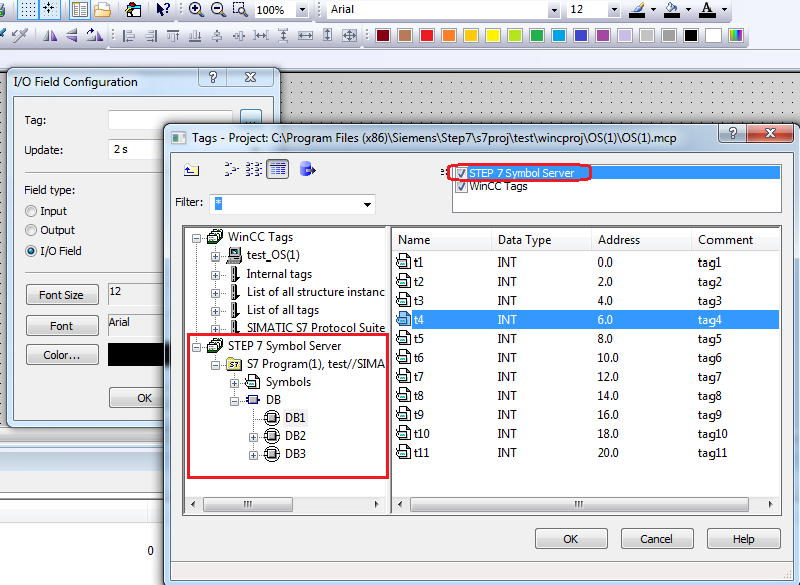Click Help in the Tags dialog
Image resolution: width=800 pixels, height=585 pixels.
coord(743,539)
